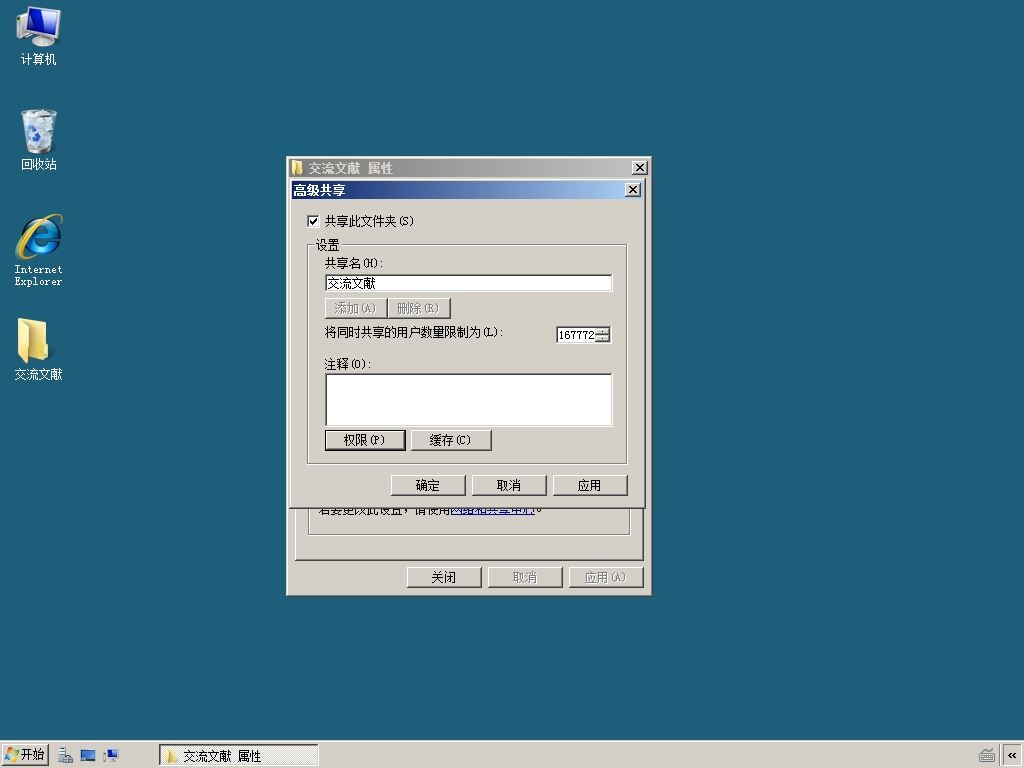1024x768 pixels.
Task: Close the 高级共享 dialog via X
Action: (632, 190)
